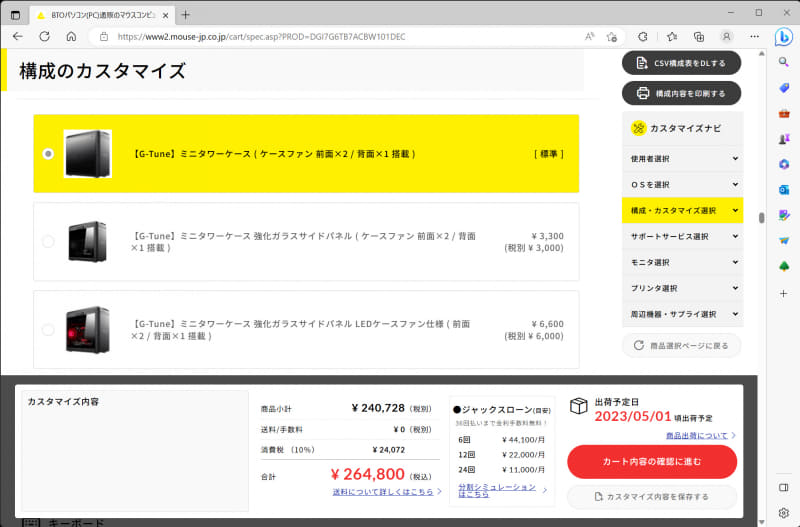Click glass side panel case thumbnail
800x527 pixels.
tap(88, 241)
